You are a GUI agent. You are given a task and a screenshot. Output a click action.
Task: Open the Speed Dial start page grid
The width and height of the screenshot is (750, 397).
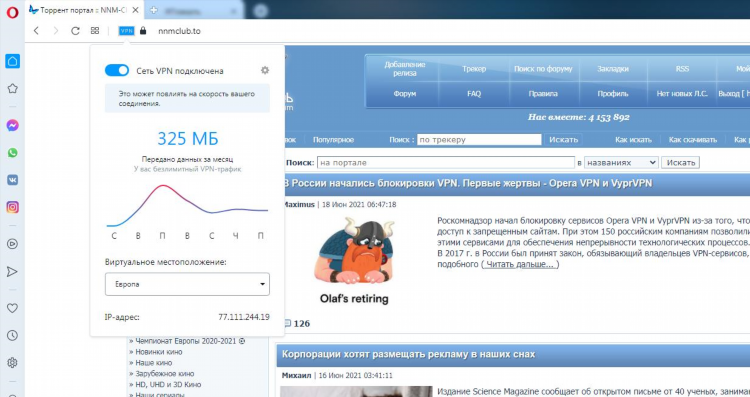95,31
